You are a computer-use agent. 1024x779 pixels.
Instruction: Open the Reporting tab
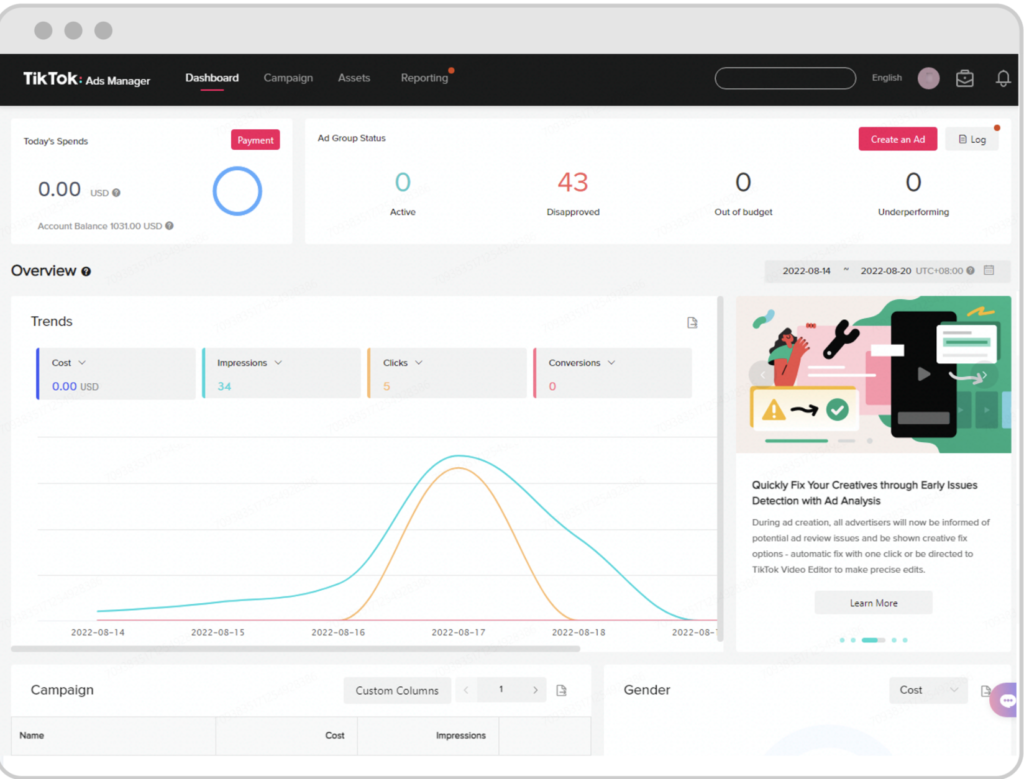(x=424, y=78)
